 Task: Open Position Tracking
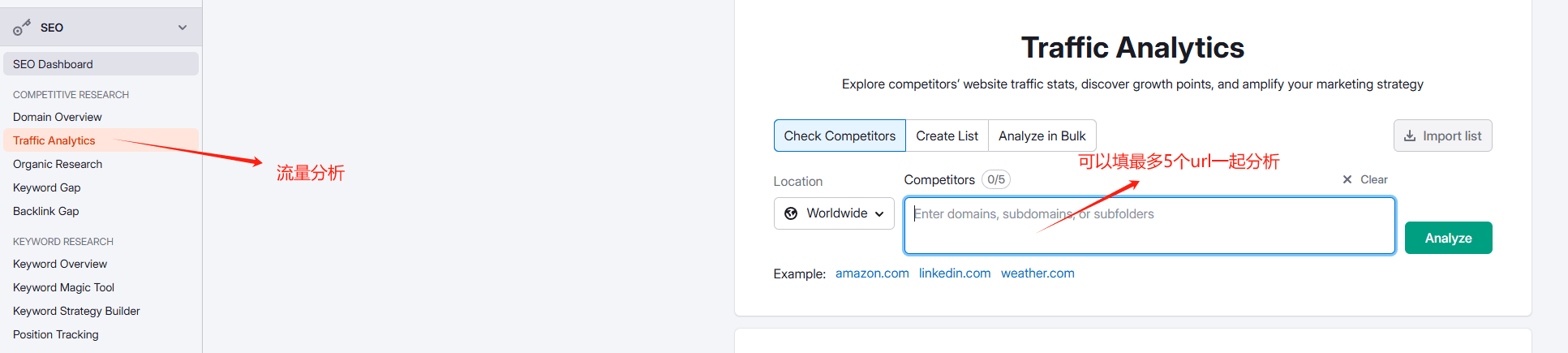56,334
